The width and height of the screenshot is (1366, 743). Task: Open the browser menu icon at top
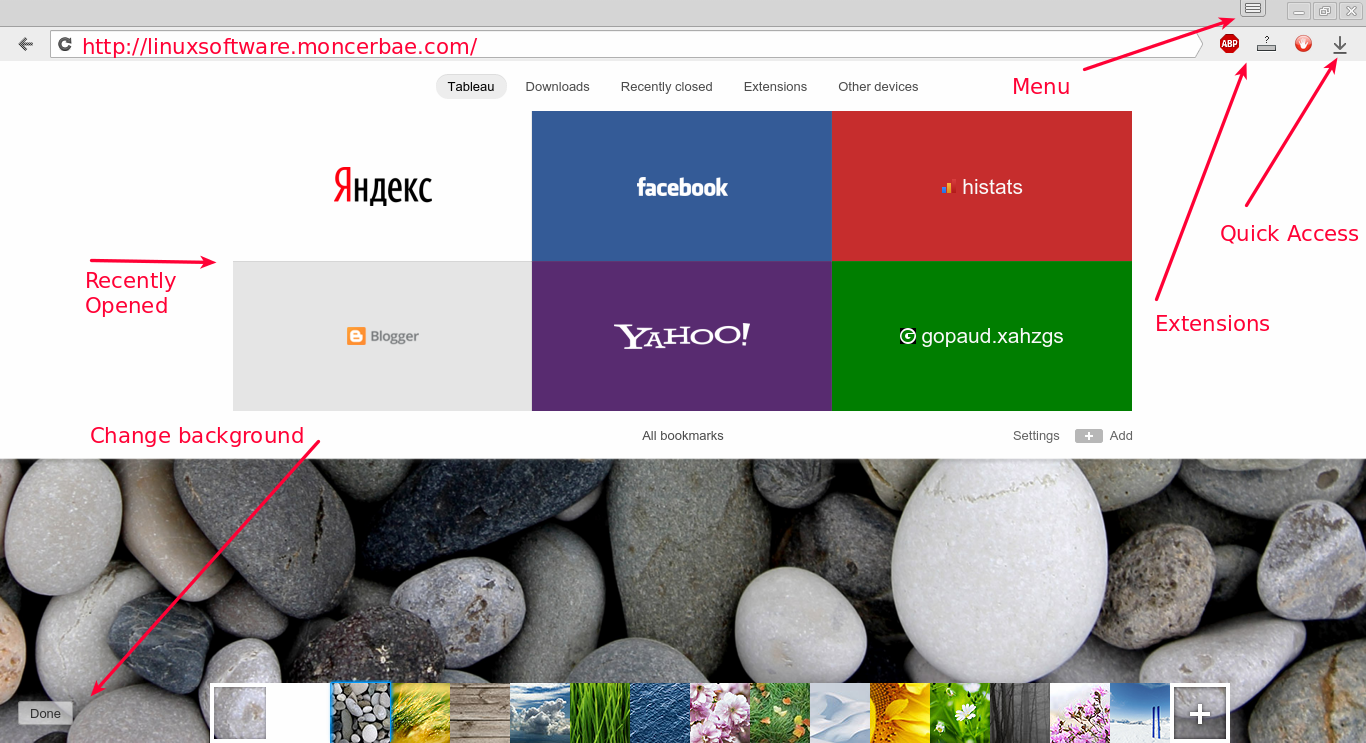[x=1253, y=8]
